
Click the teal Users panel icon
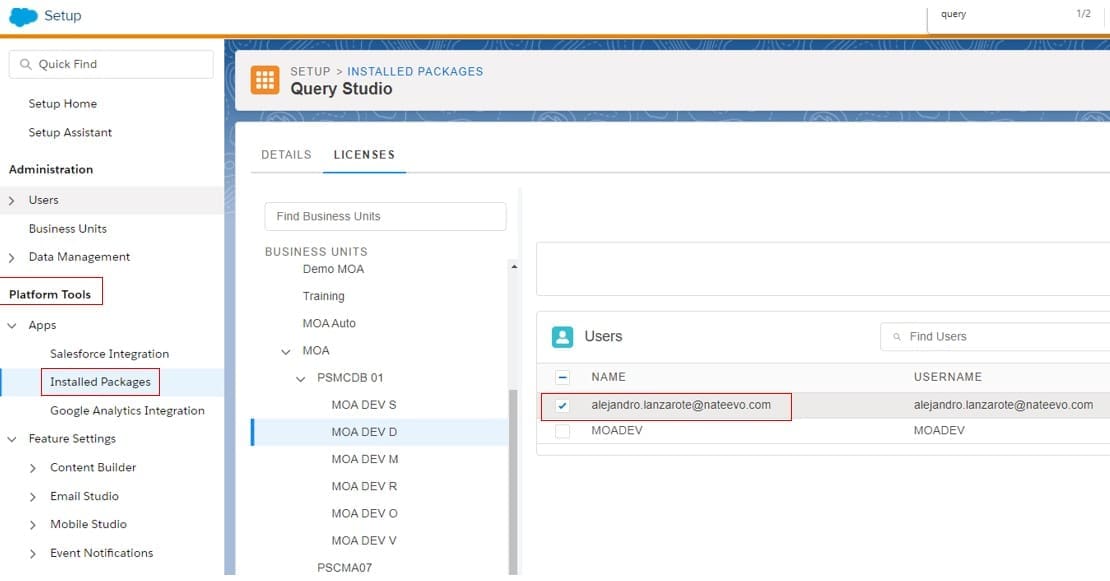point(563,337)
